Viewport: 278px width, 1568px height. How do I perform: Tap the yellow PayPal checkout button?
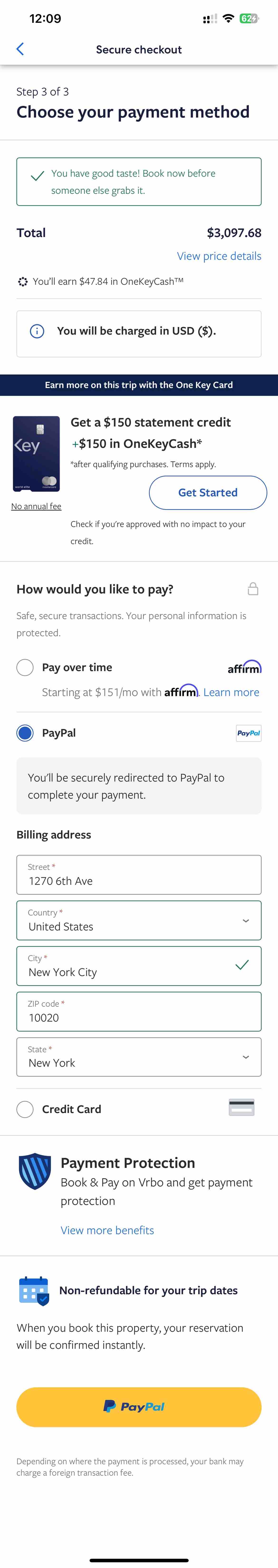139,1407
